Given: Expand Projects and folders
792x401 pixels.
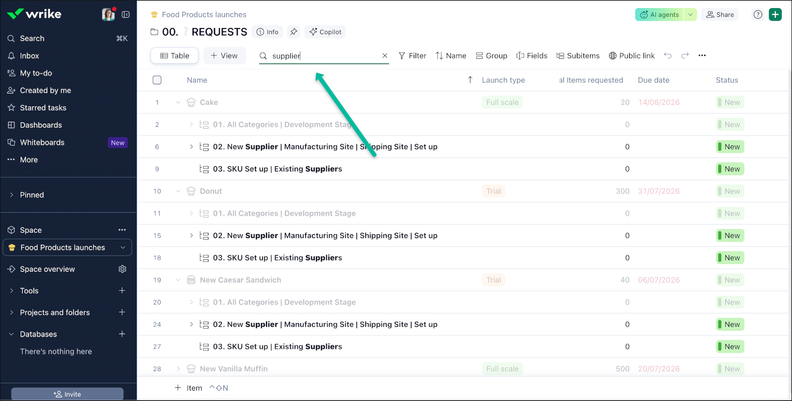Looking at the screenshot, I should pos(11,313).
